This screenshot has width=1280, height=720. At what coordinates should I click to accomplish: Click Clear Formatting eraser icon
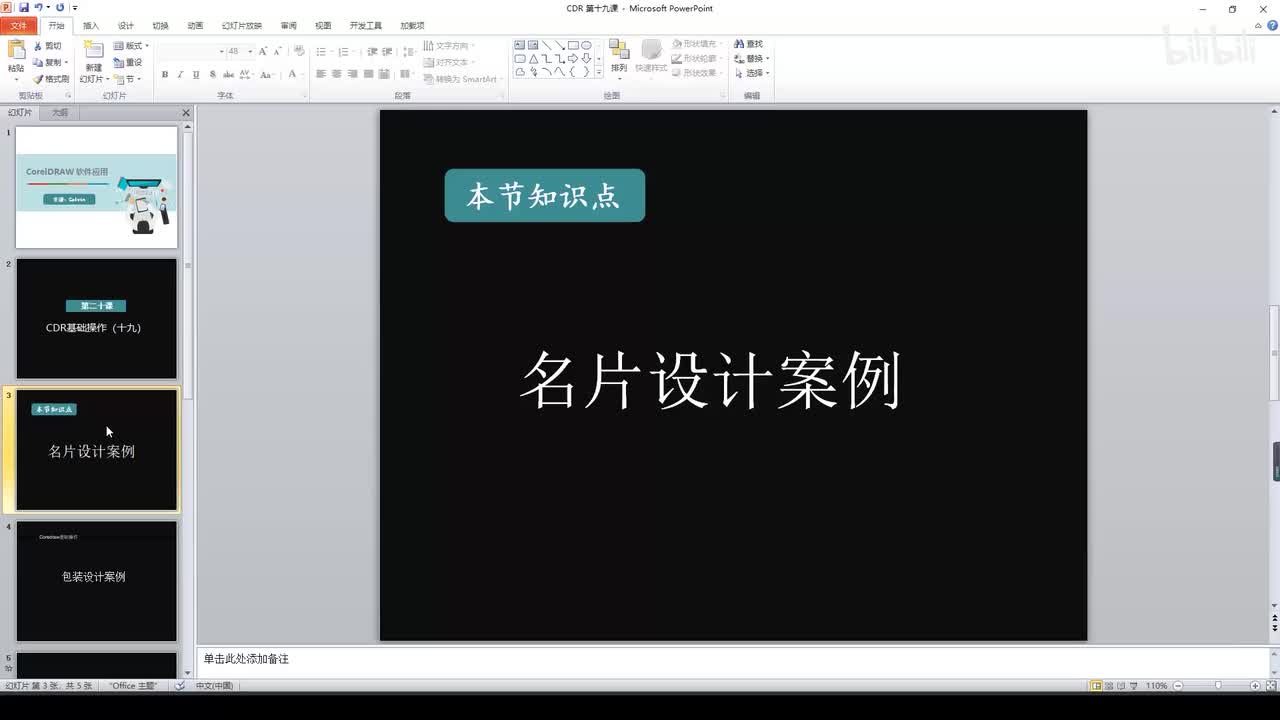click(x=298, y=51)
